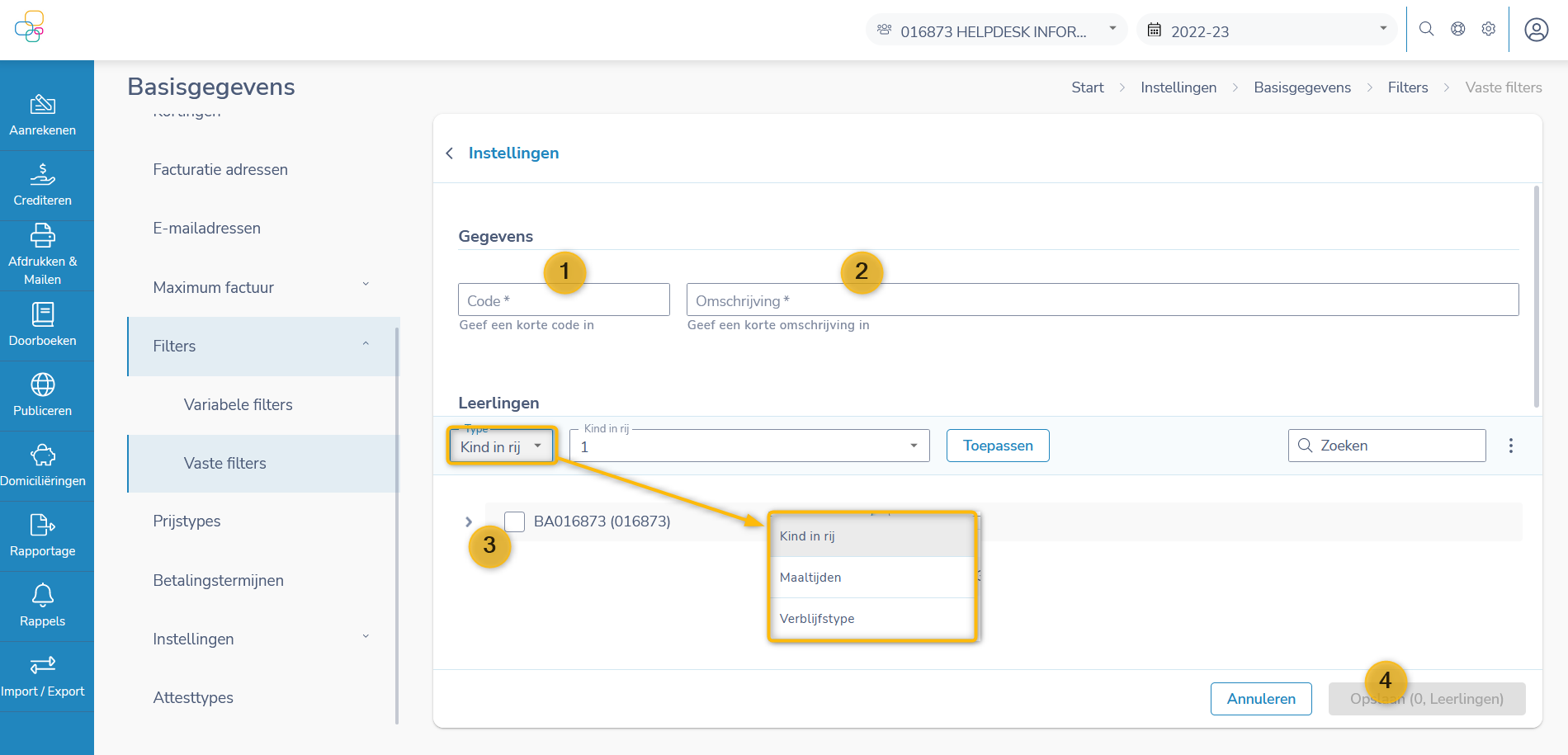Screen dimensions: 1568x755
Task: Open E-mailadressen menu item
Action: coord(206,228)
